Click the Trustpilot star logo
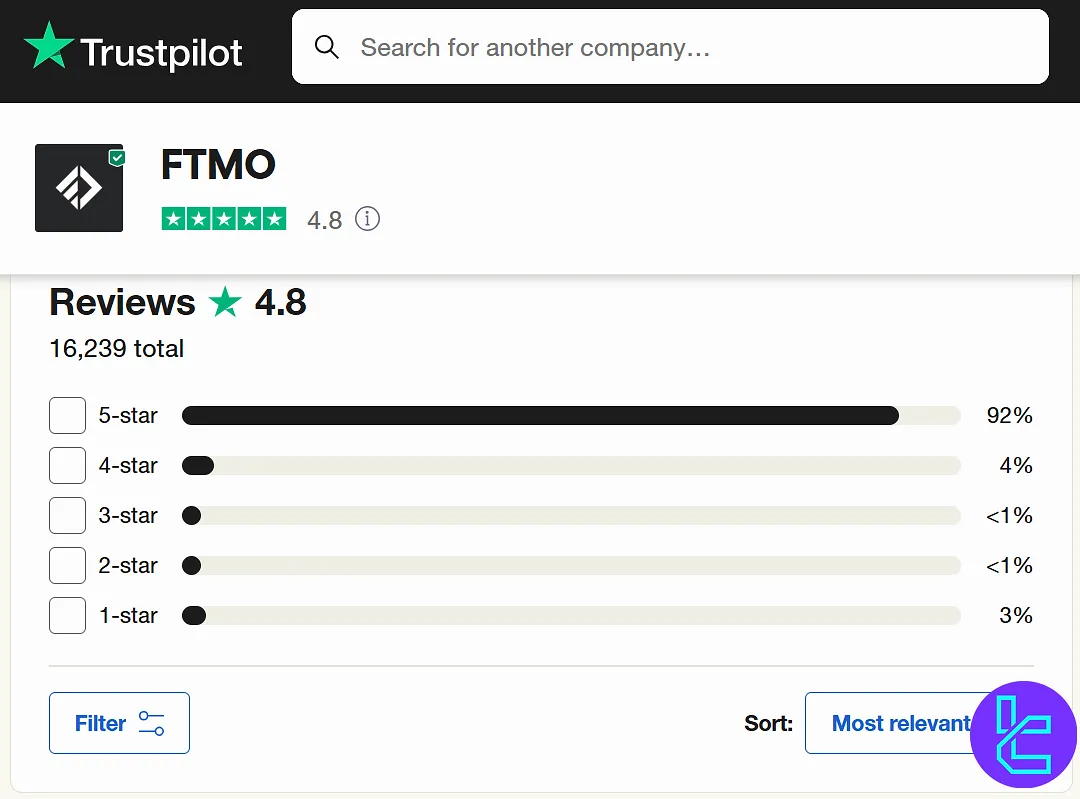The height and width of the screenshot is (799, 1080). pyautogui.click(x=49, y=46)
